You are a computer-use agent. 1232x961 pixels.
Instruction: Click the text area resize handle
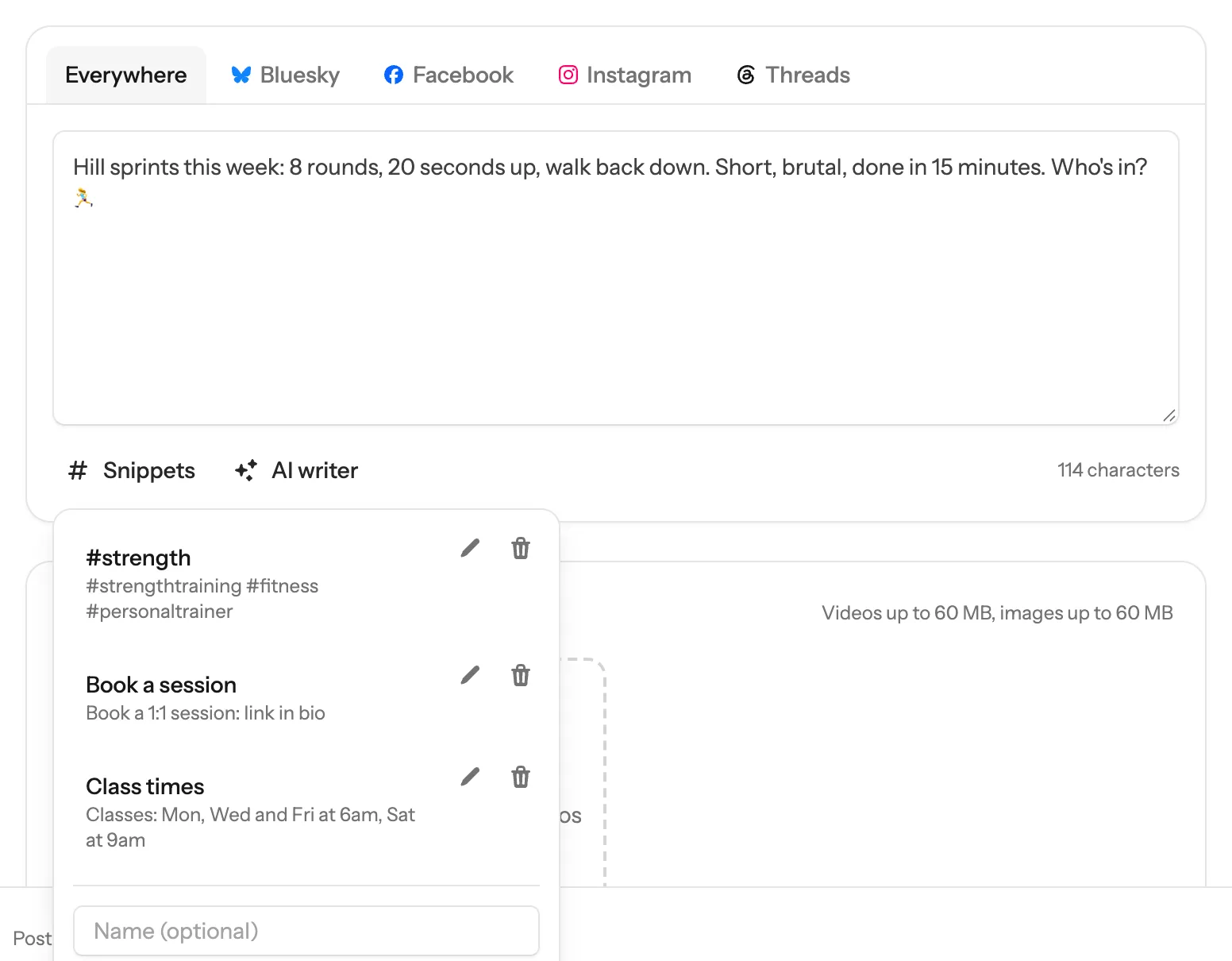(1168, 415)
